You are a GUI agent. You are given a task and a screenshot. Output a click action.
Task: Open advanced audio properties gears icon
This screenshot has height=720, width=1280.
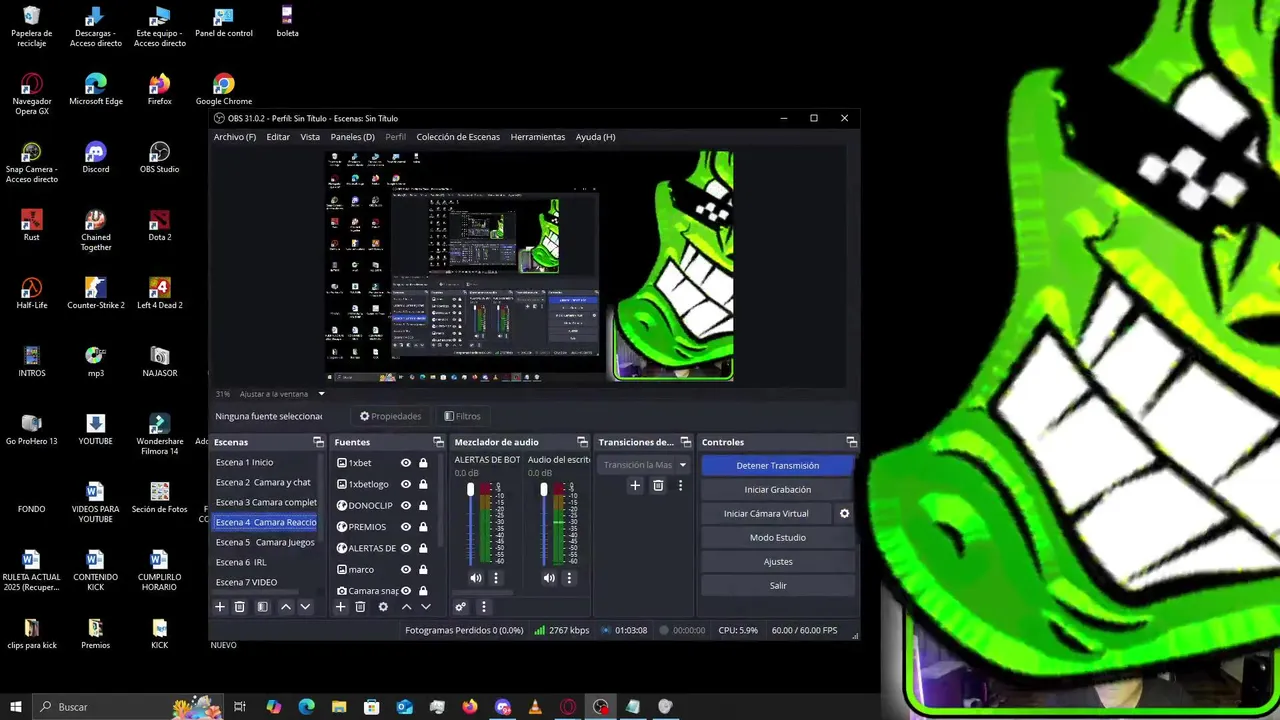(x=461, y=607)
